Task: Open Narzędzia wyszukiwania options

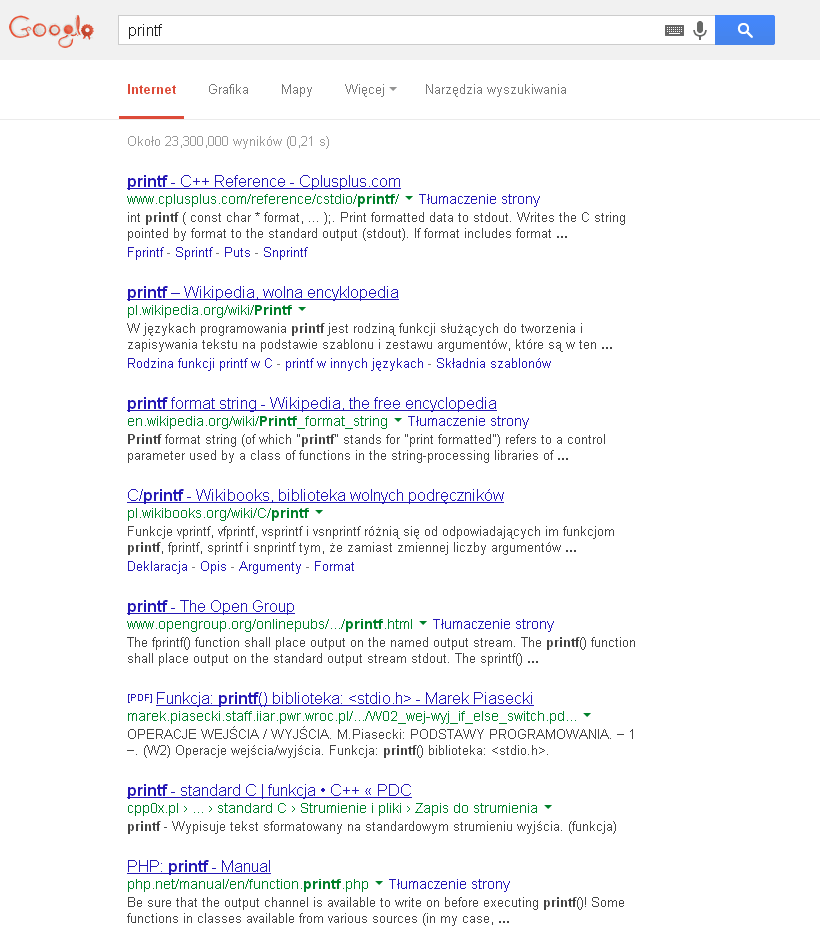Action: (x=495, y=90)
